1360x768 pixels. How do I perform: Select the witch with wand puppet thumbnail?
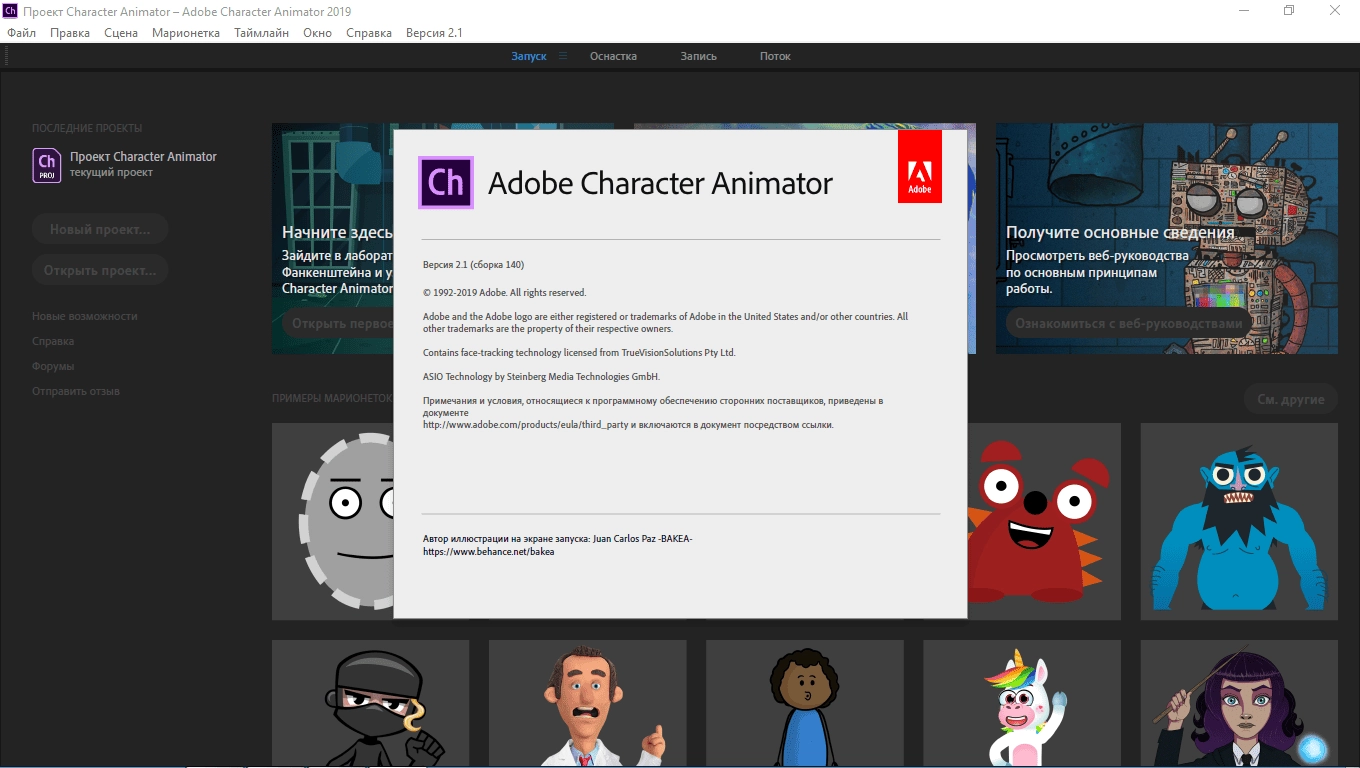pyautogui.click(x=1239, y=704)
